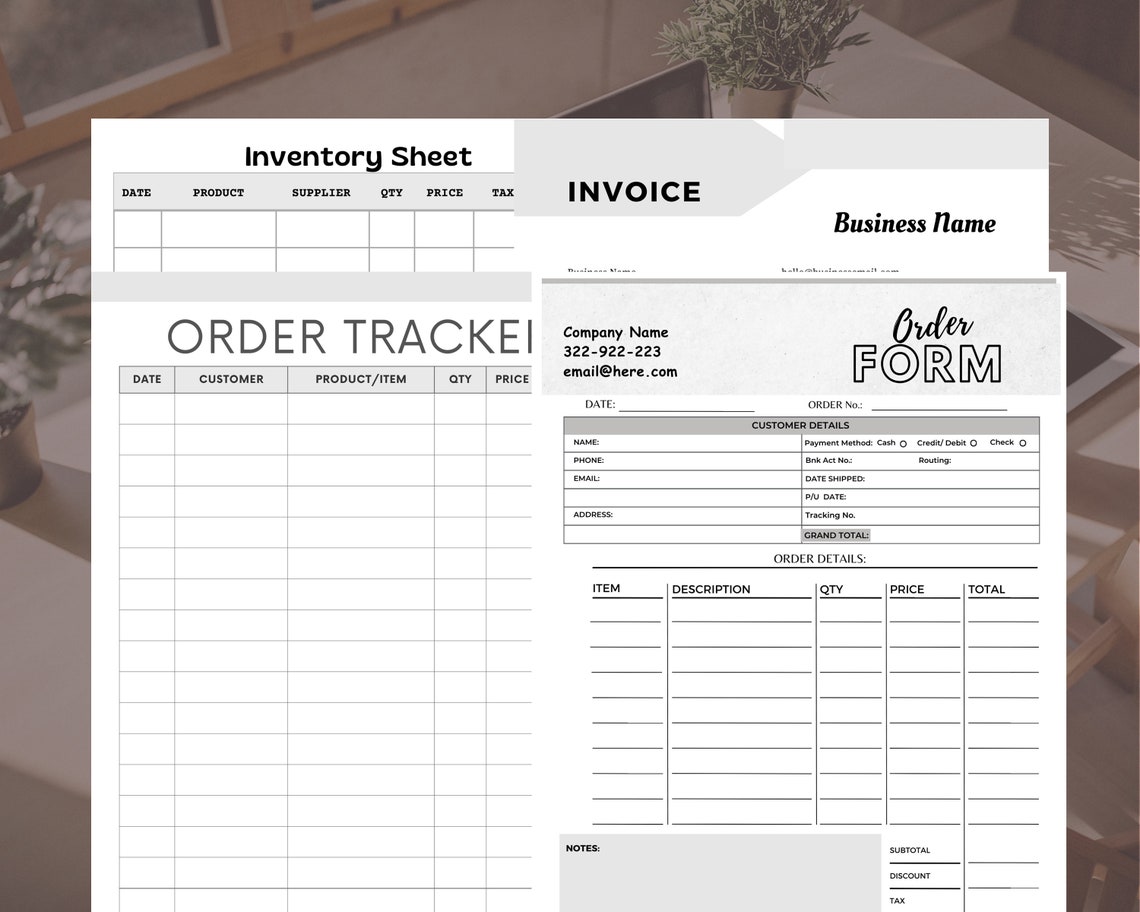Viewport: 1140px width, 912px height.
Task: Select the Check payment method radio button
Action: tap(1025, 442)
